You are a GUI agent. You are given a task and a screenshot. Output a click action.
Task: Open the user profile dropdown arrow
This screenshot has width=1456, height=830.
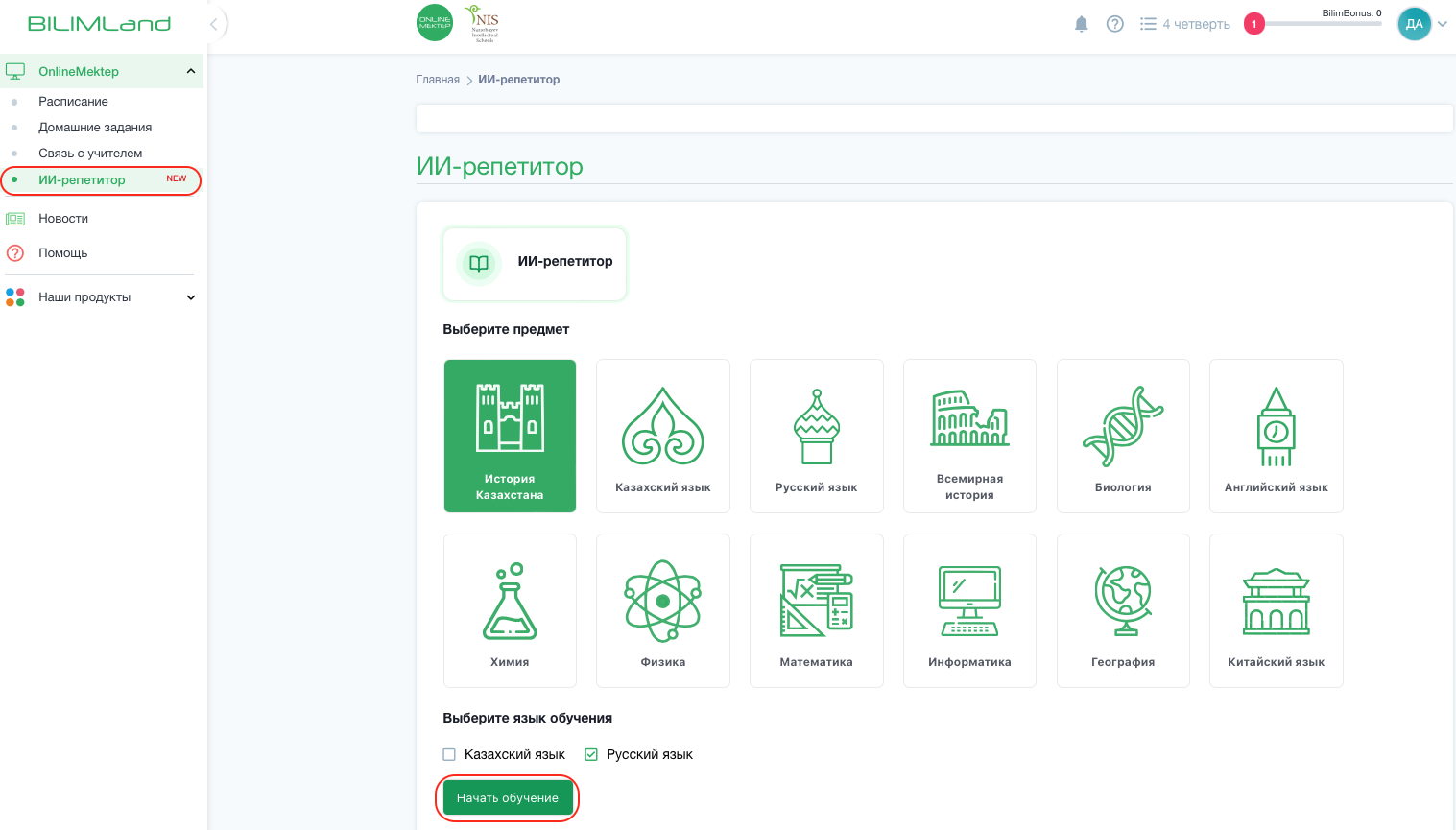click(x=1442, y=24)
